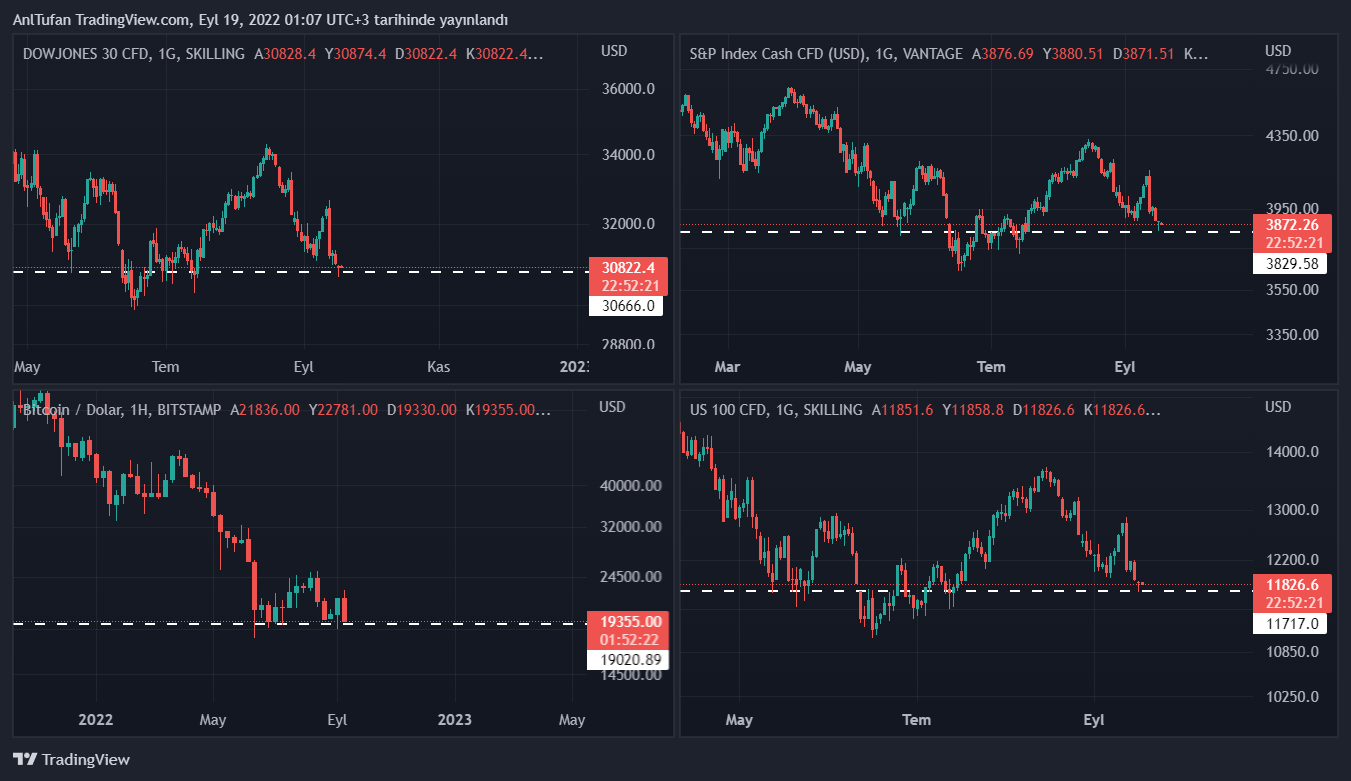Click the white 11717.0 level label

[1294, 624]
